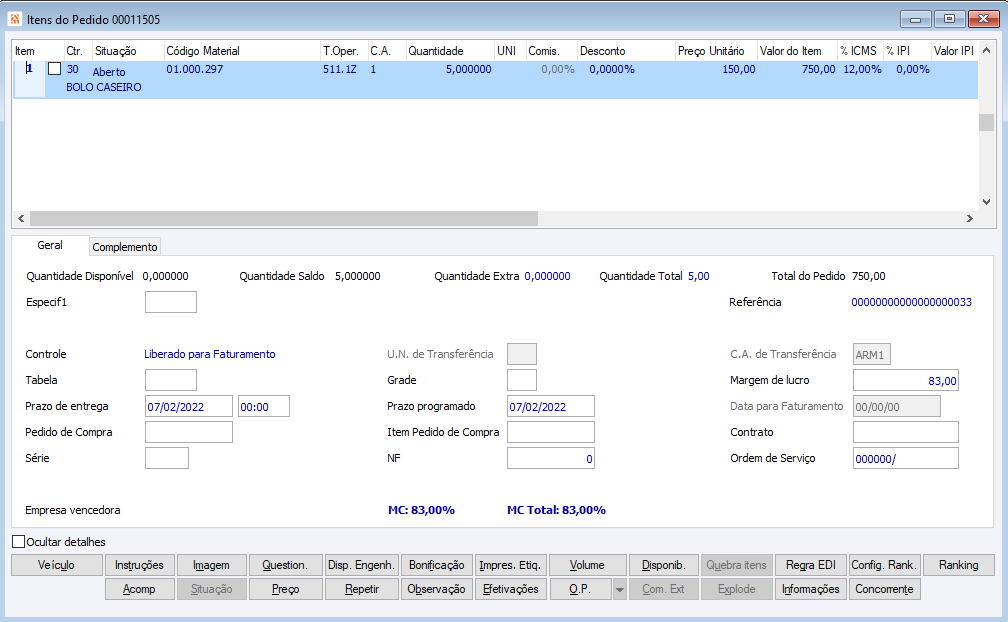Open Disp. Engenh. button
1008x622 pixels.
pyautogui.click(x=361, y=565)
